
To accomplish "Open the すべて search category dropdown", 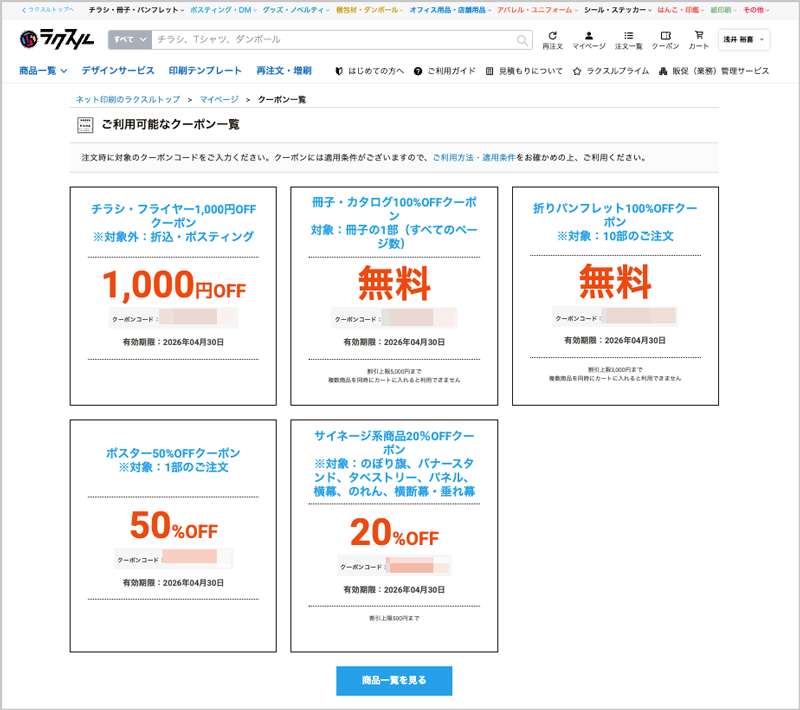I will (x=130, y=41).
